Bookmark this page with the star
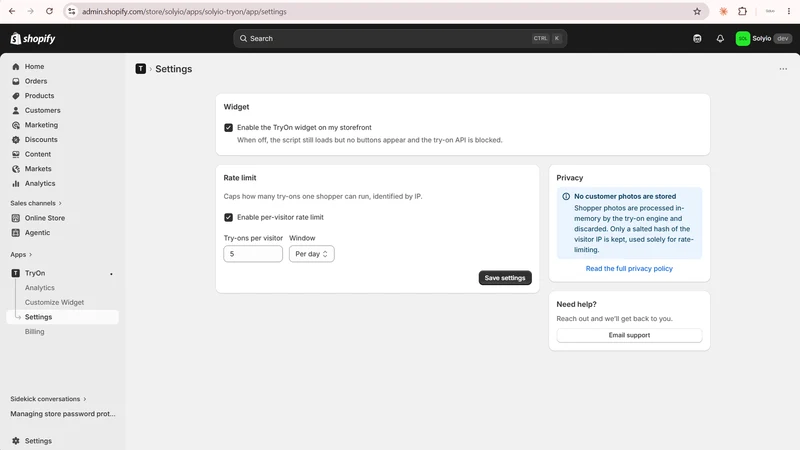 (697, 11)
